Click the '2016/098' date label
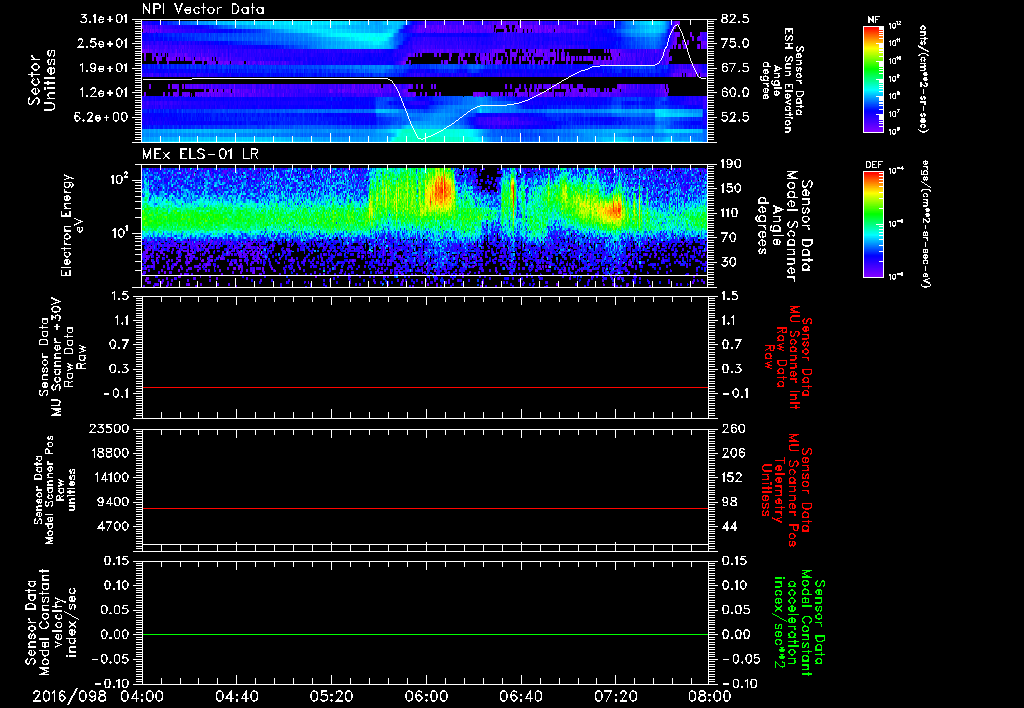1024x708 pixels. 70,696
